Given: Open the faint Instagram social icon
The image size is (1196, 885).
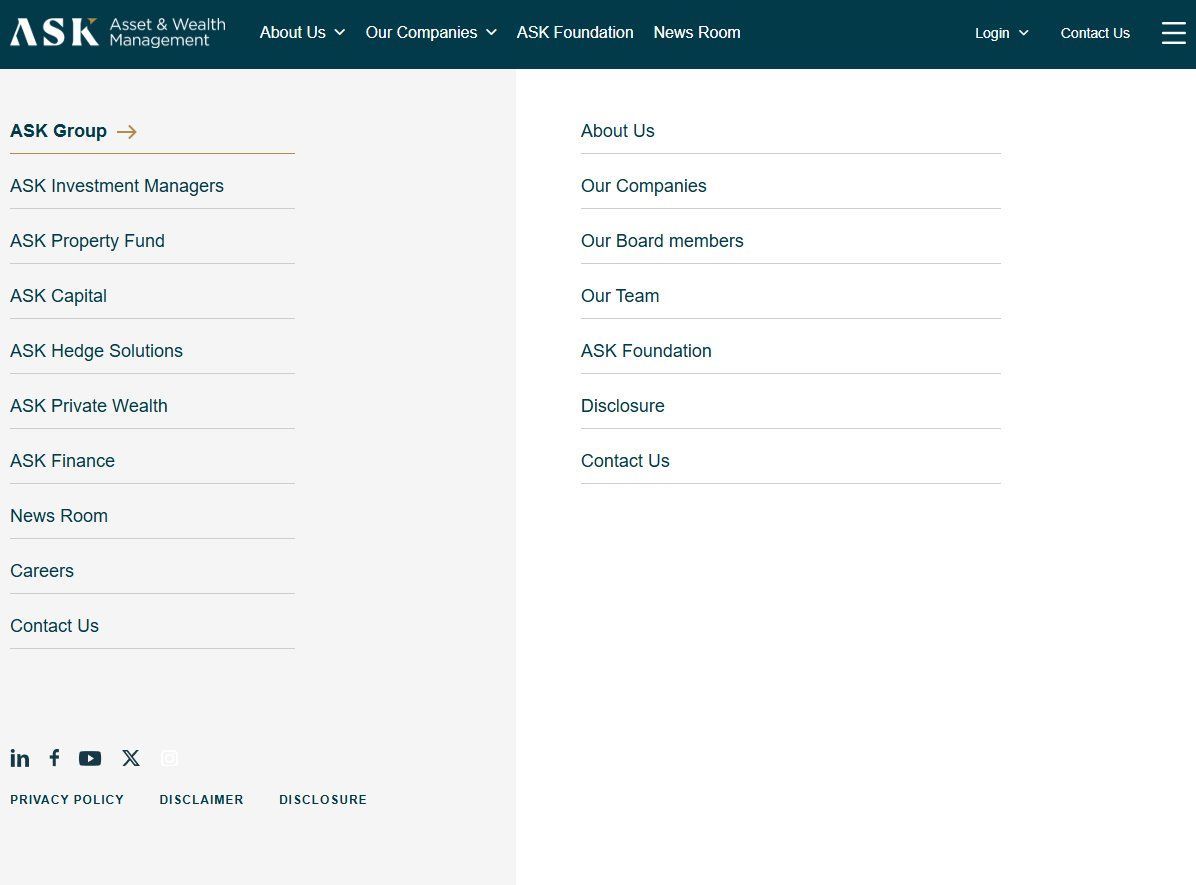Looking at the screenshot, I should pos(169,758).
